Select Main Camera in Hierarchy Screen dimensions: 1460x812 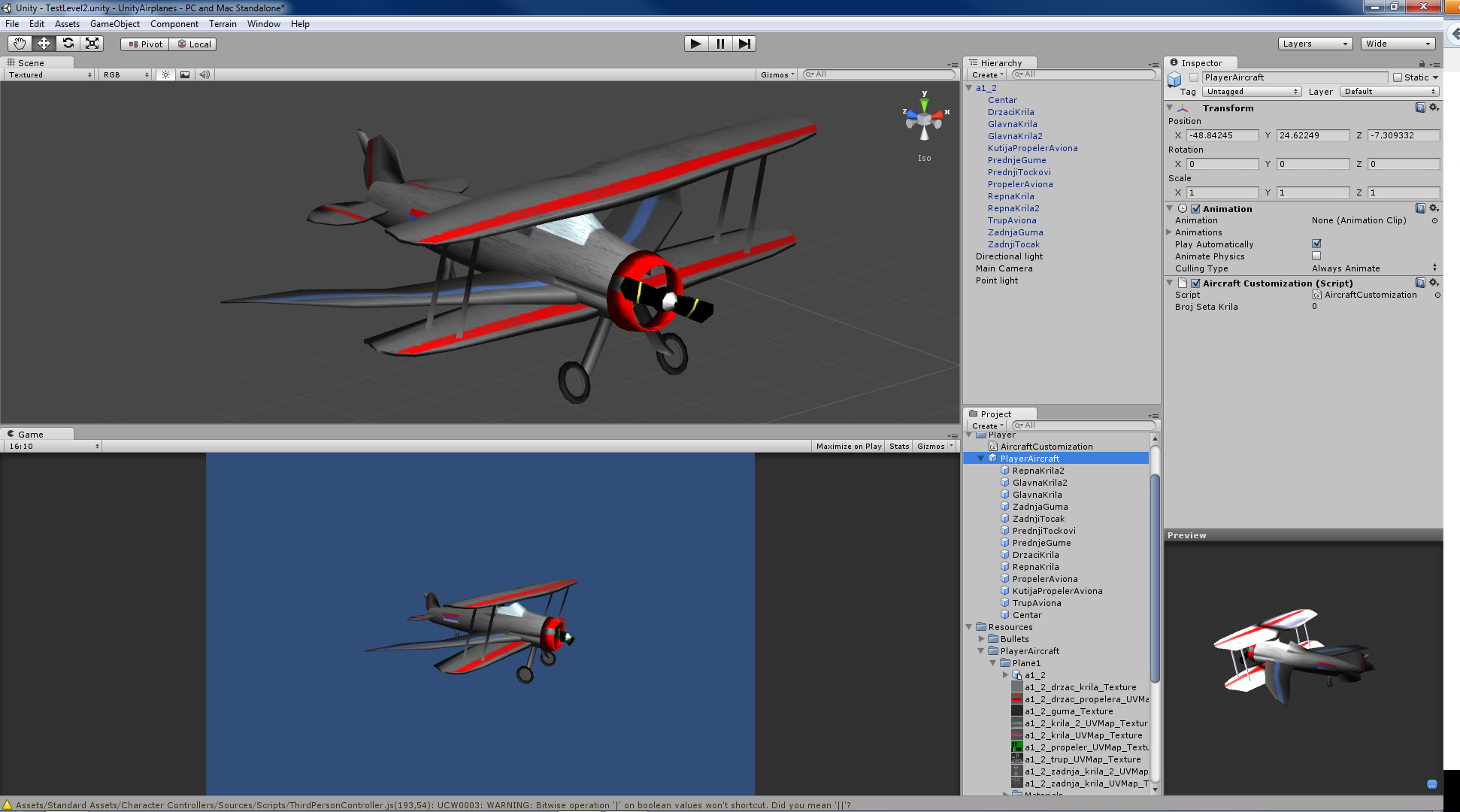1004,268
